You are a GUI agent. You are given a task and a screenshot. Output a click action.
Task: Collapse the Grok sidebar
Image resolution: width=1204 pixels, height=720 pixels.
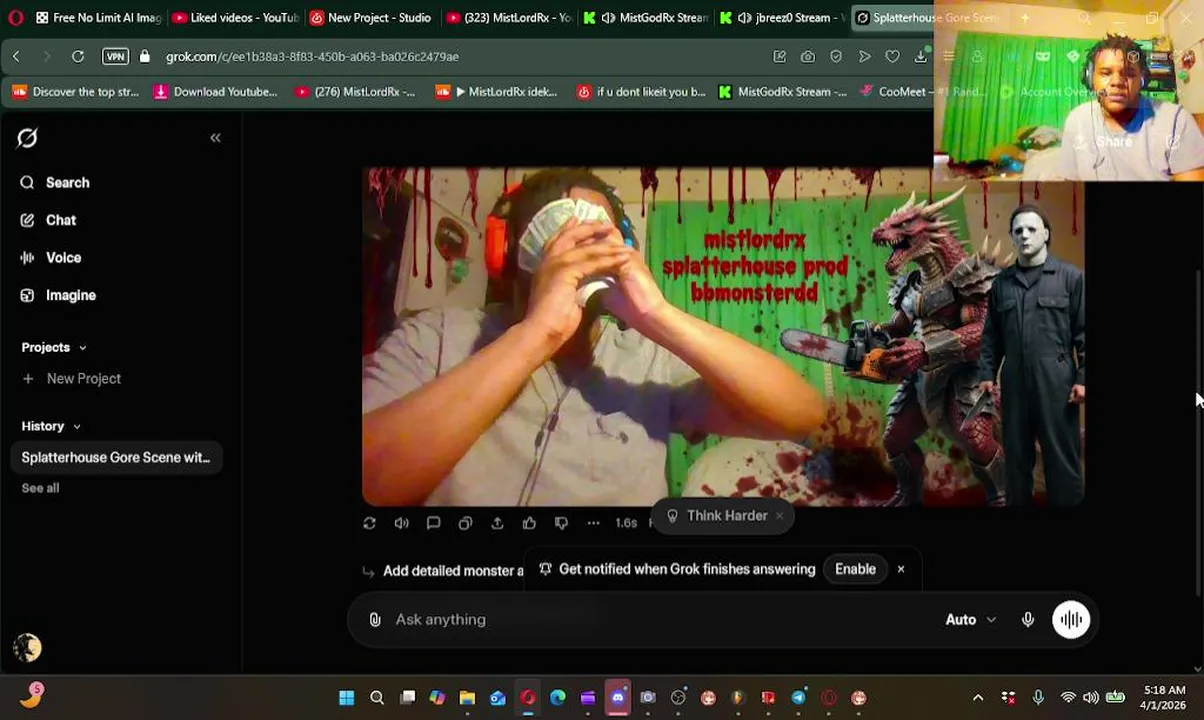(215, 138)
